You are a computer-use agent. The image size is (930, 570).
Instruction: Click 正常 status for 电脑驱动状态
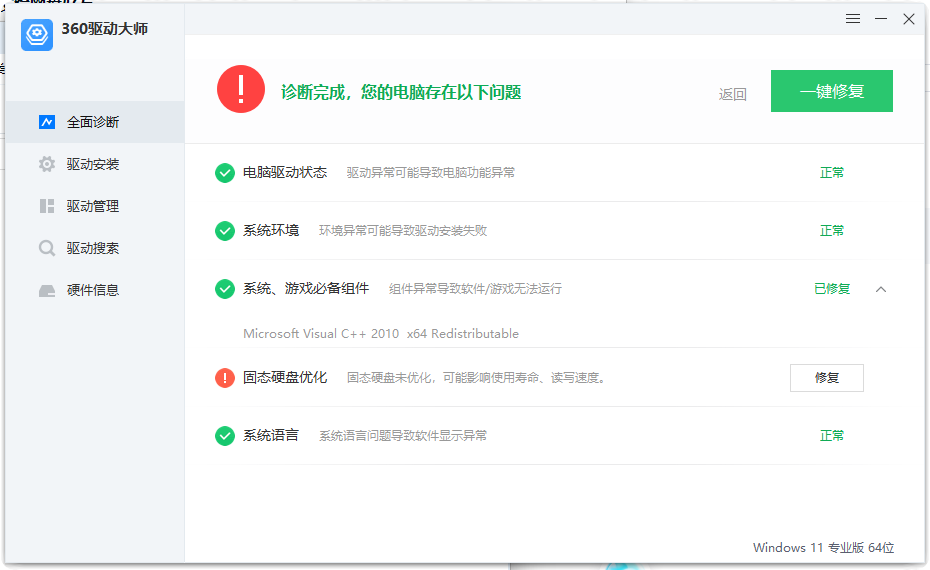[832, 173]
